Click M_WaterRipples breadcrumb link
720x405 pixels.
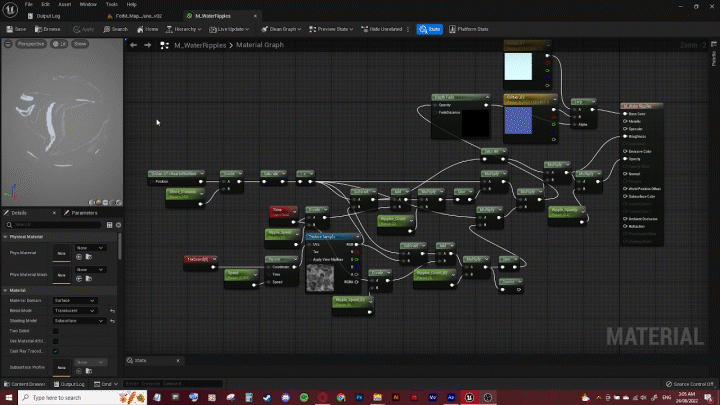200,45
